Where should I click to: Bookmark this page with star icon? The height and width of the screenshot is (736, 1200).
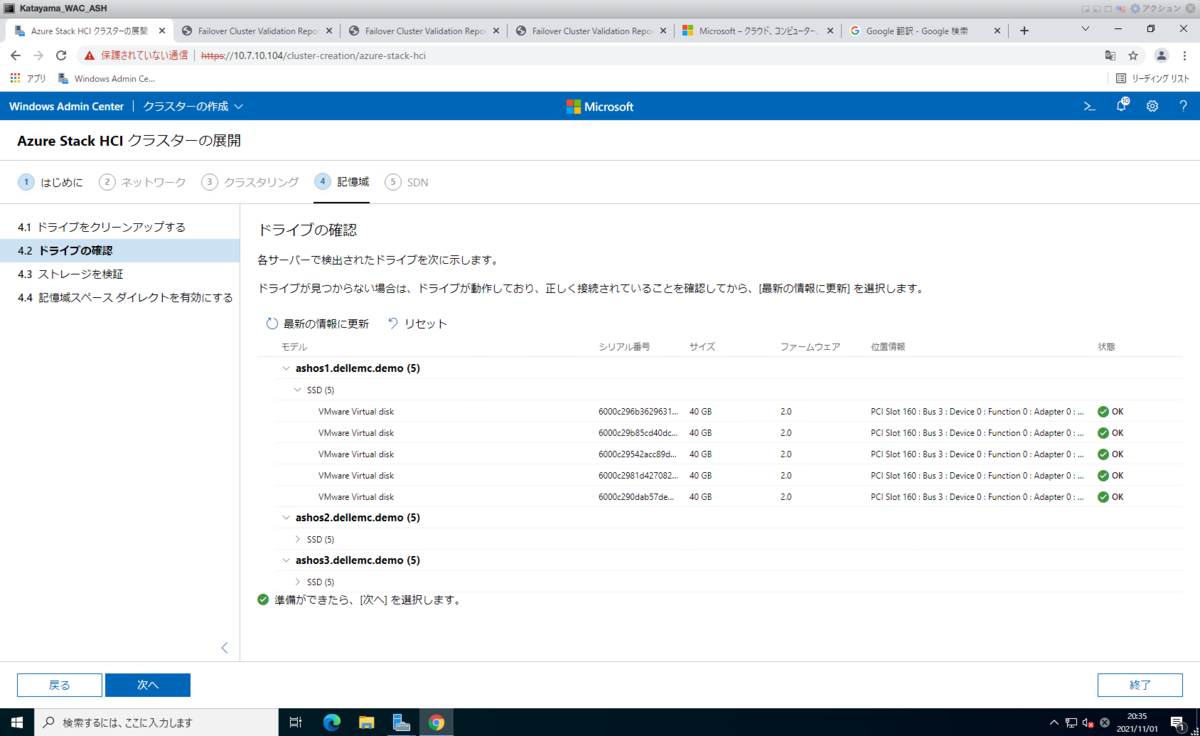pyautogui.click(x=1133, y=56)
